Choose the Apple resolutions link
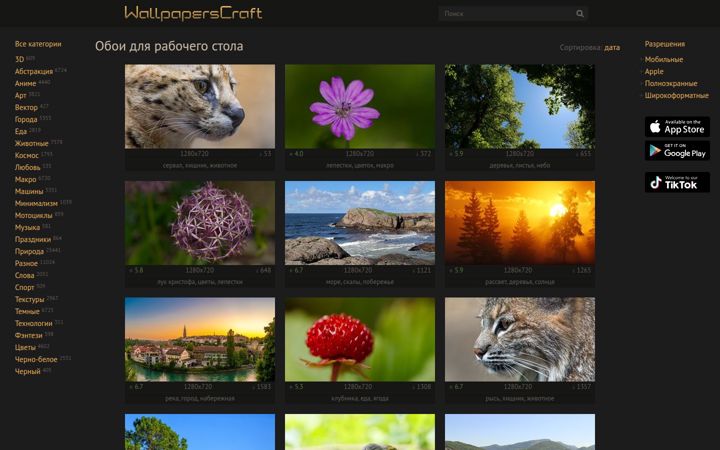 click(654, 72)
